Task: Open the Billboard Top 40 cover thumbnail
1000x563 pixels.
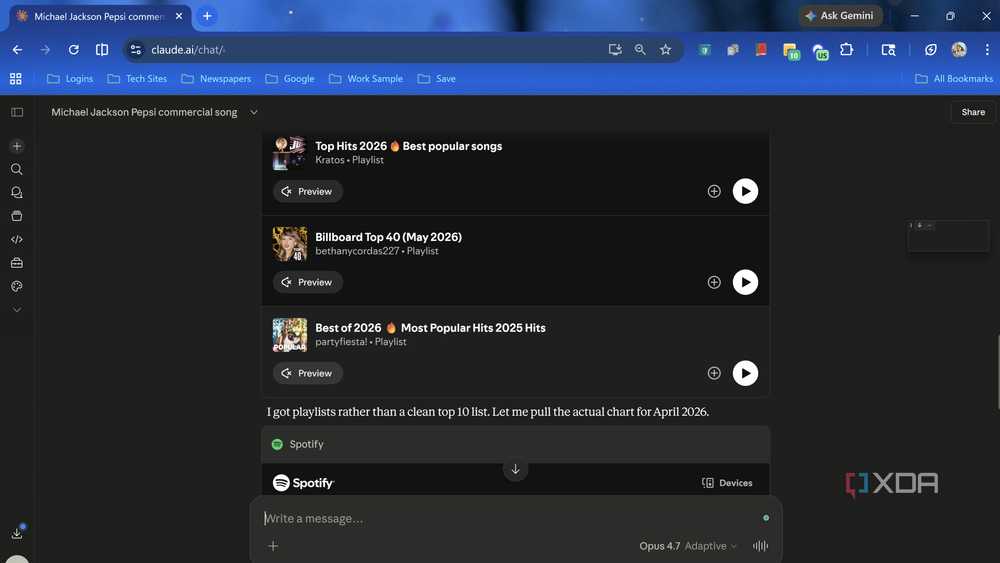Action: click(x=290, y=244)
